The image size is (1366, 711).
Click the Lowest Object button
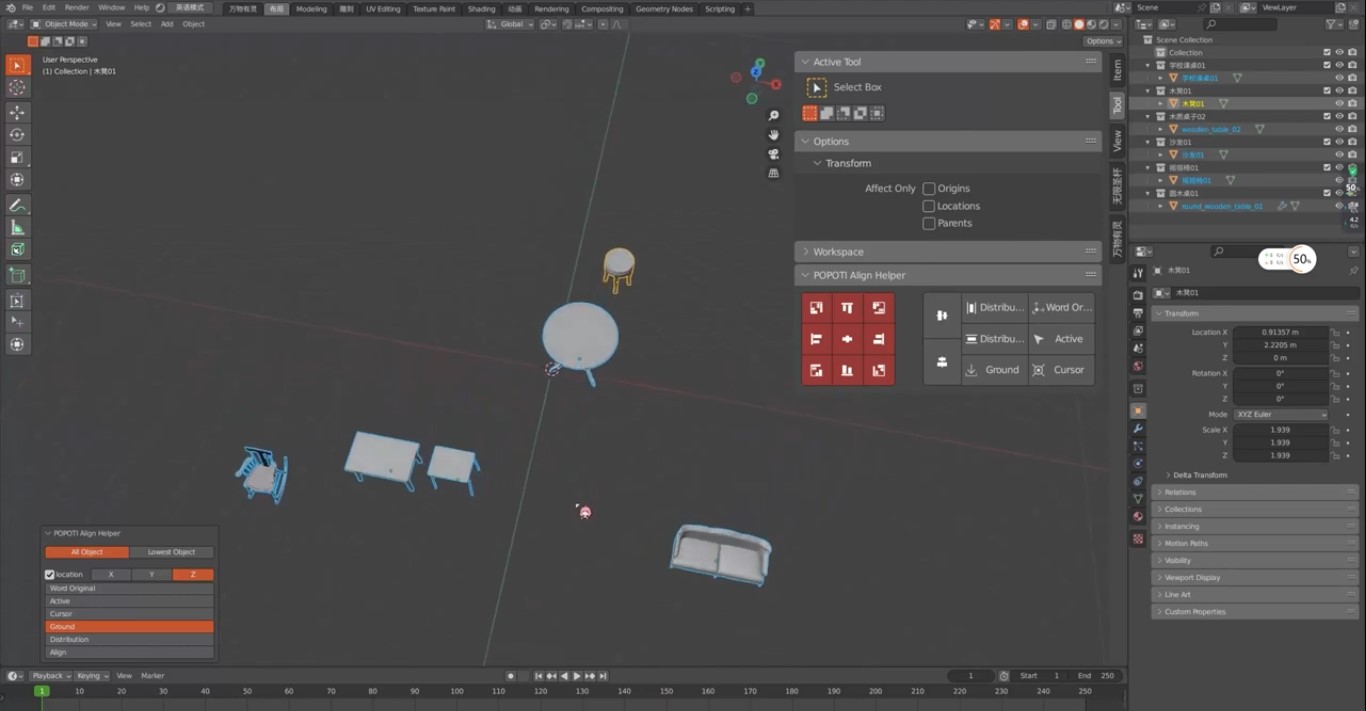click(171, 552)
